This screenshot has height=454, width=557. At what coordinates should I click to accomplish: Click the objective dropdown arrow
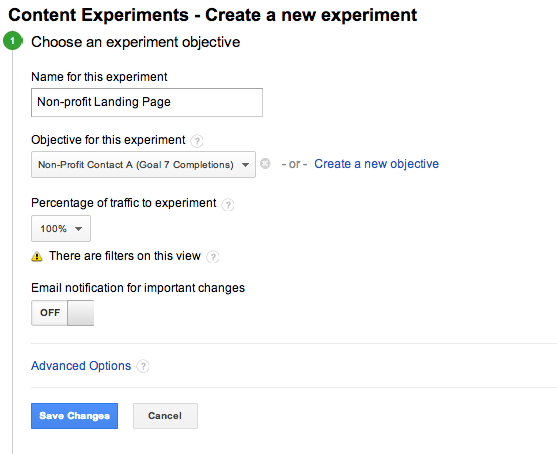tap(245, 165)
